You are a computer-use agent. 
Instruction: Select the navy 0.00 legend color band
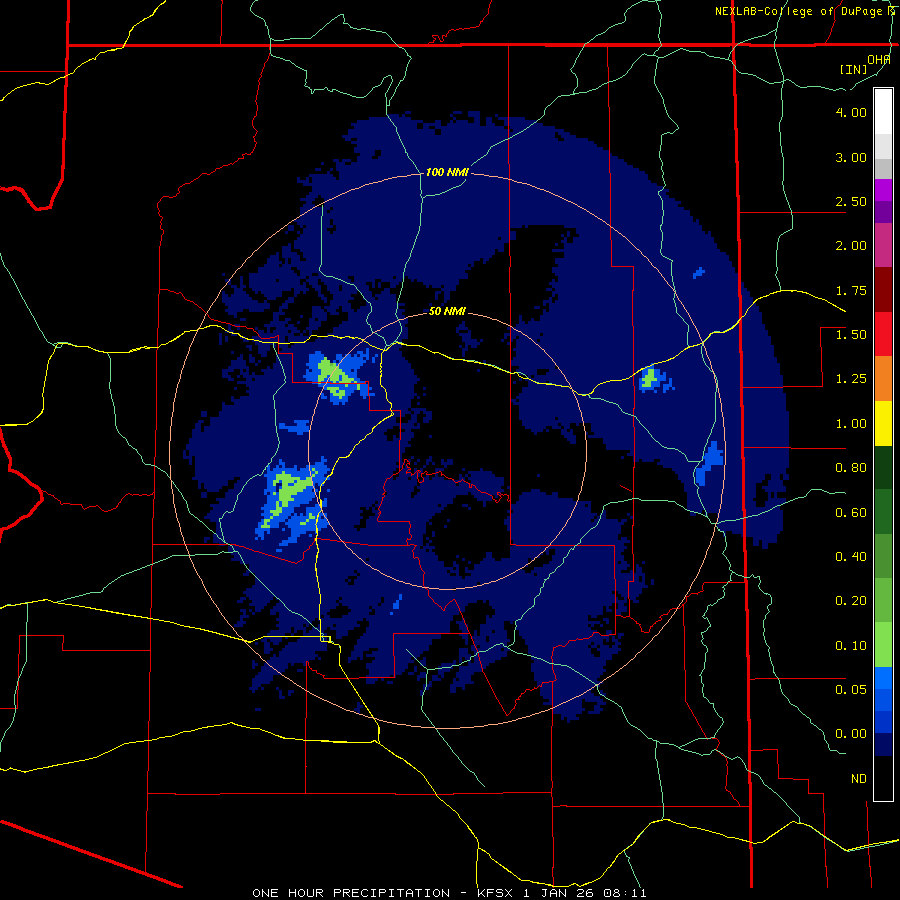tap(883, 744)
